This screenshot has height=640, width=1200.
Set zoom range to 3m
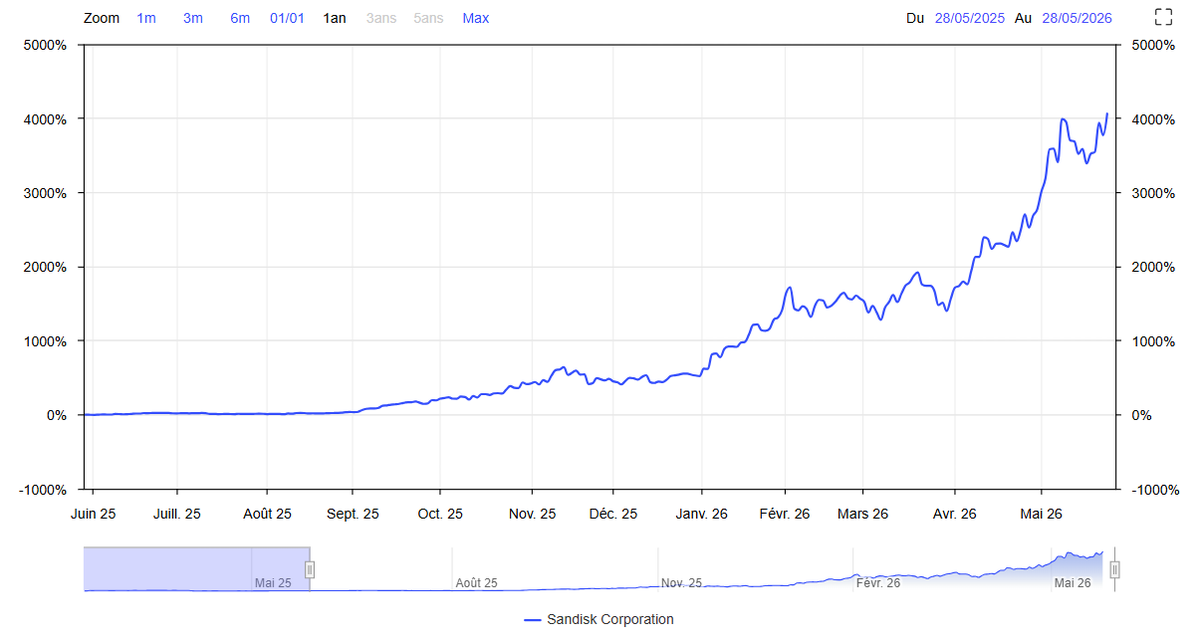pos(193,18)
